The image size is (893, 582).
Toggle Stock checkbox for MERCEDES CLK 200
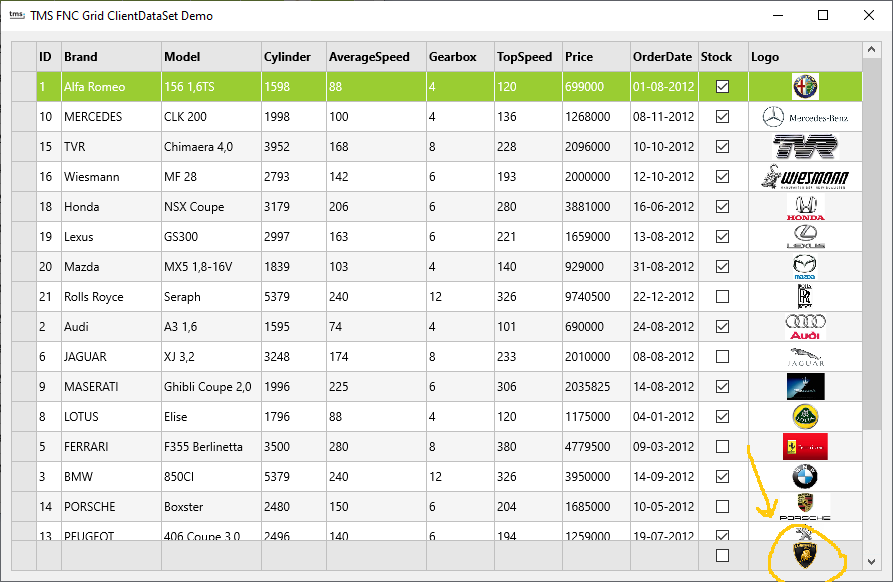click(x=722, y=117)
